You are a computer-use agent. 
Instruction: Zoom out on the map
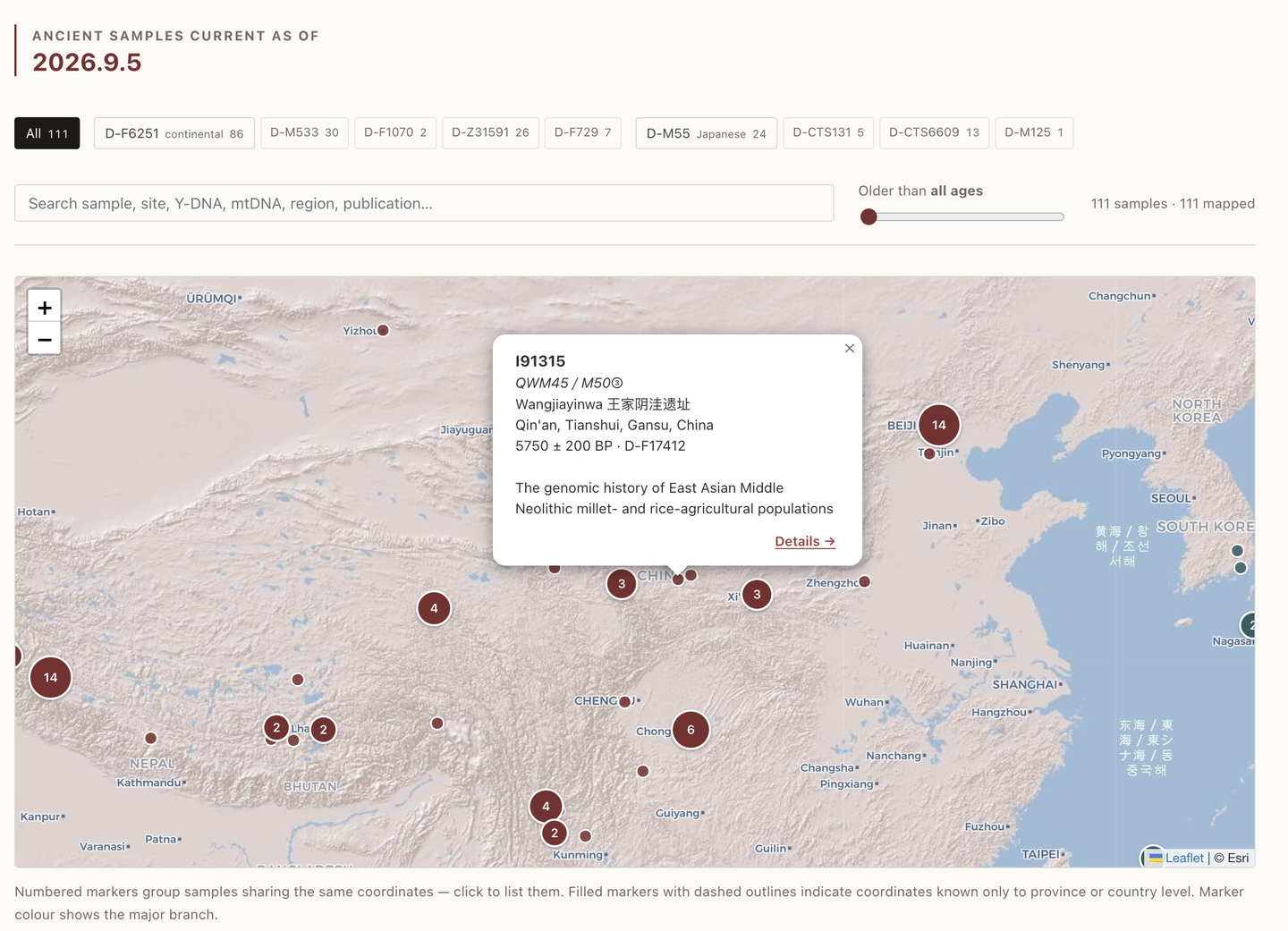[x=45, y=339]
